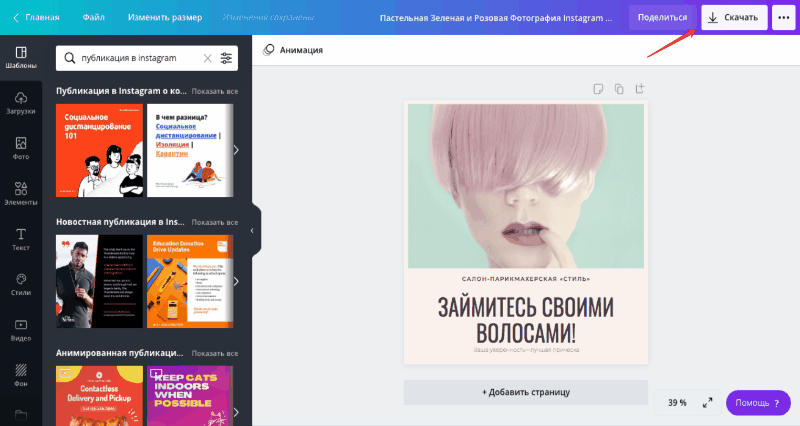This screenshot has height=426, width=800.
Task: Select the Education Donation Drive Updates template
Action: [x=190, y=281]
